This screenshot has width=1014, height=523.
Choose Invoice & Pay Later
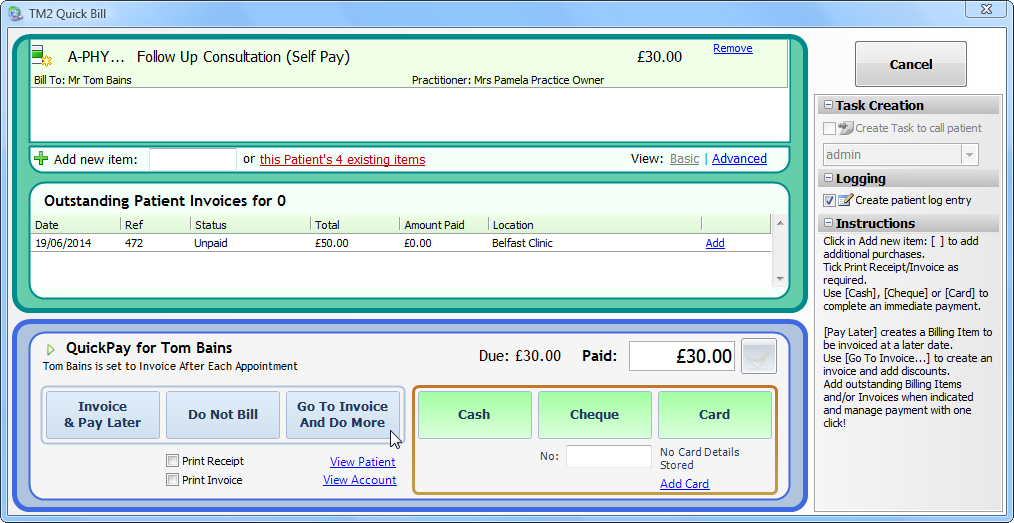click(x=103, y=414)
